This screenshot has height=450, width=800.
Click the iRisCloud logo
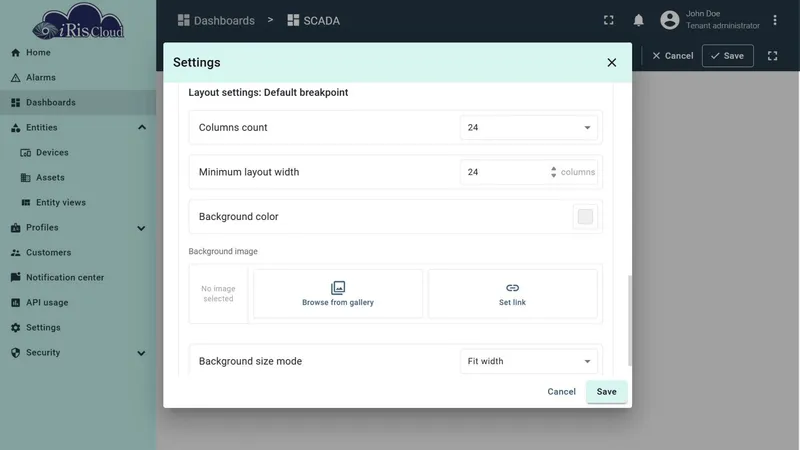(78, 21)
